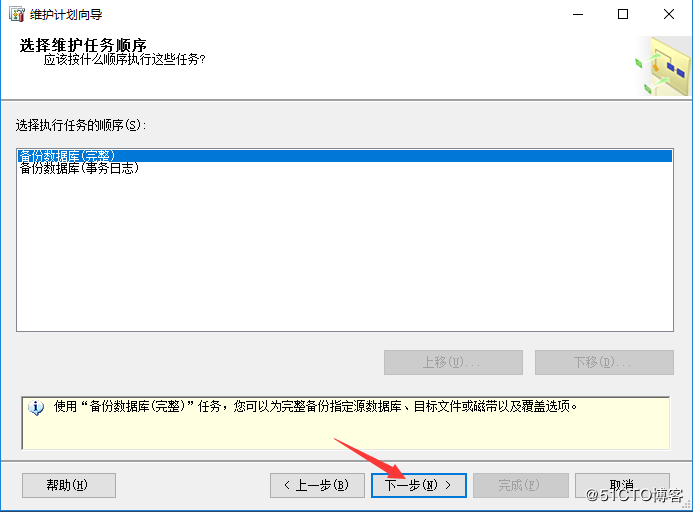Screen dimensions: 693x512
Task: Proceed with 下一步(N) button
Action: [419, 485]
